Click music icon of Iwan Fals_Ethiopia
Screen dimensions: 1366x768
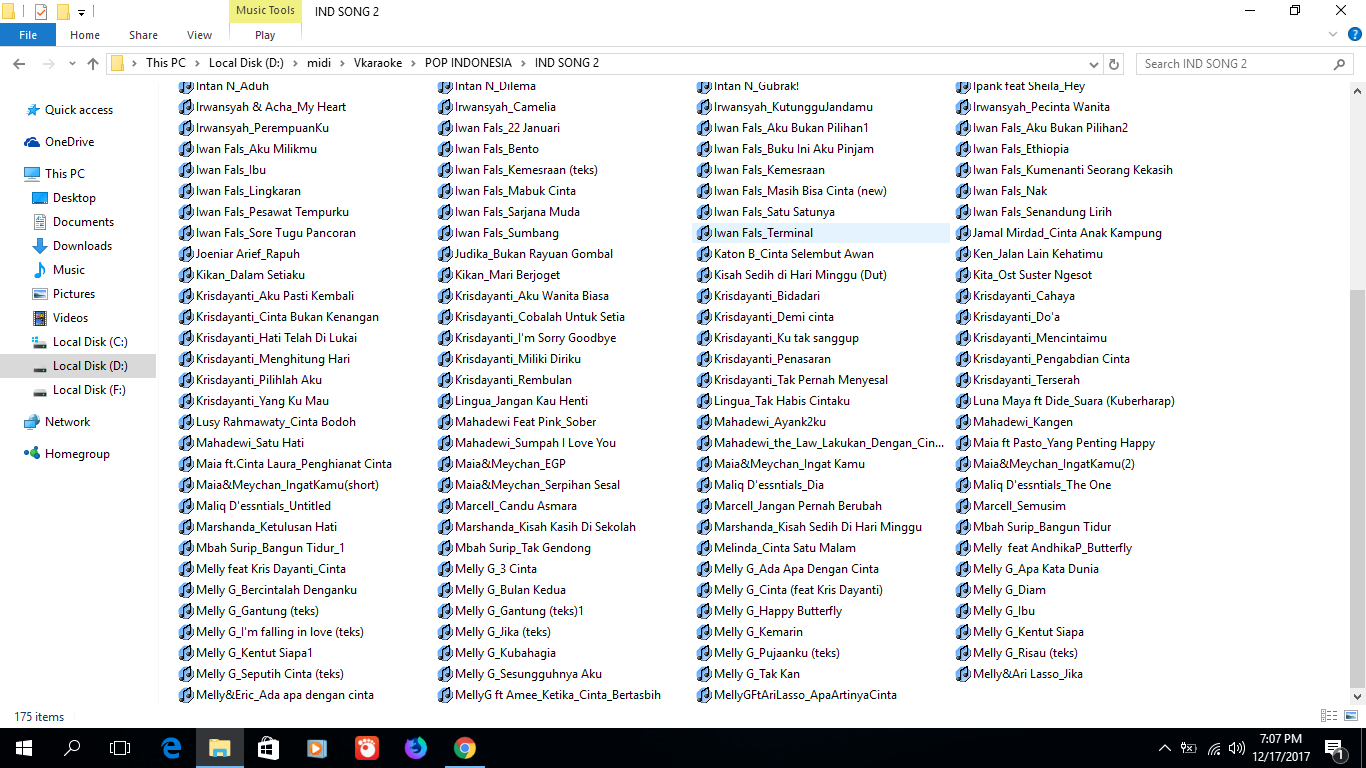[x=963, y=149]
